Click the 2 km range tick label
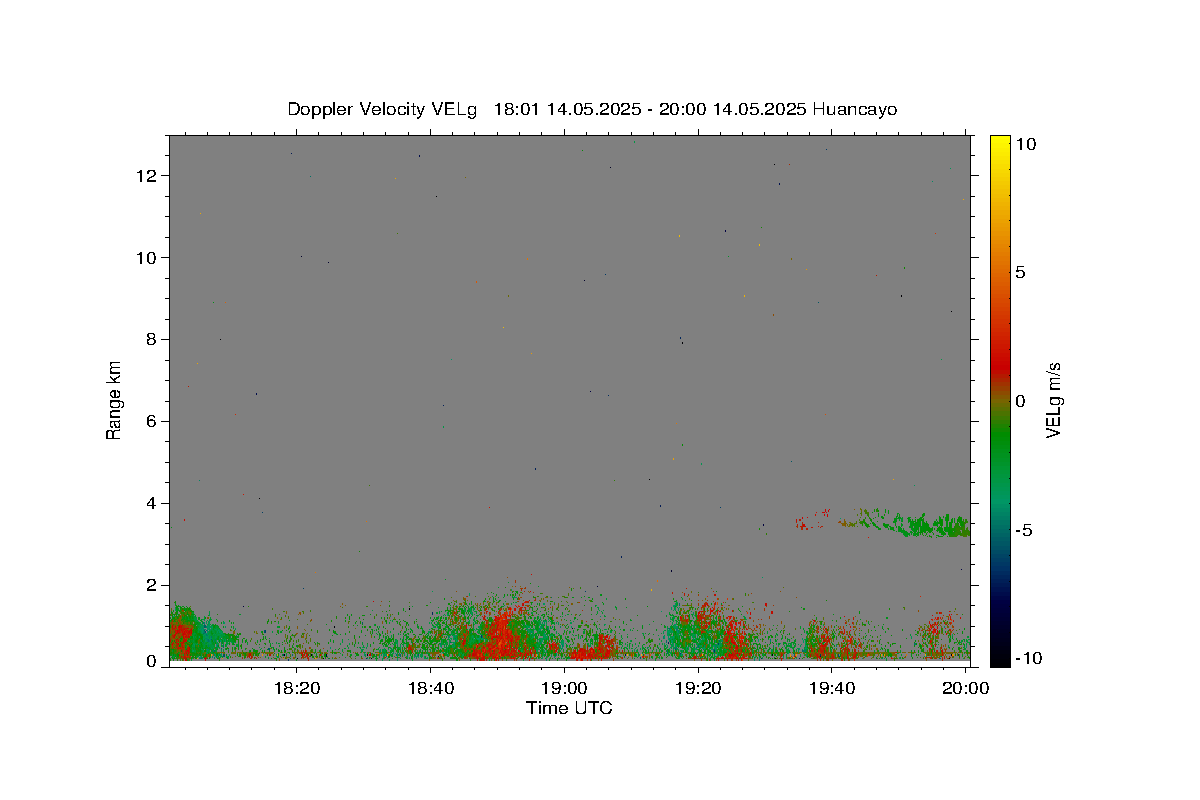The width and height of the screenshot is (1200, 800). tap(153, 585)
